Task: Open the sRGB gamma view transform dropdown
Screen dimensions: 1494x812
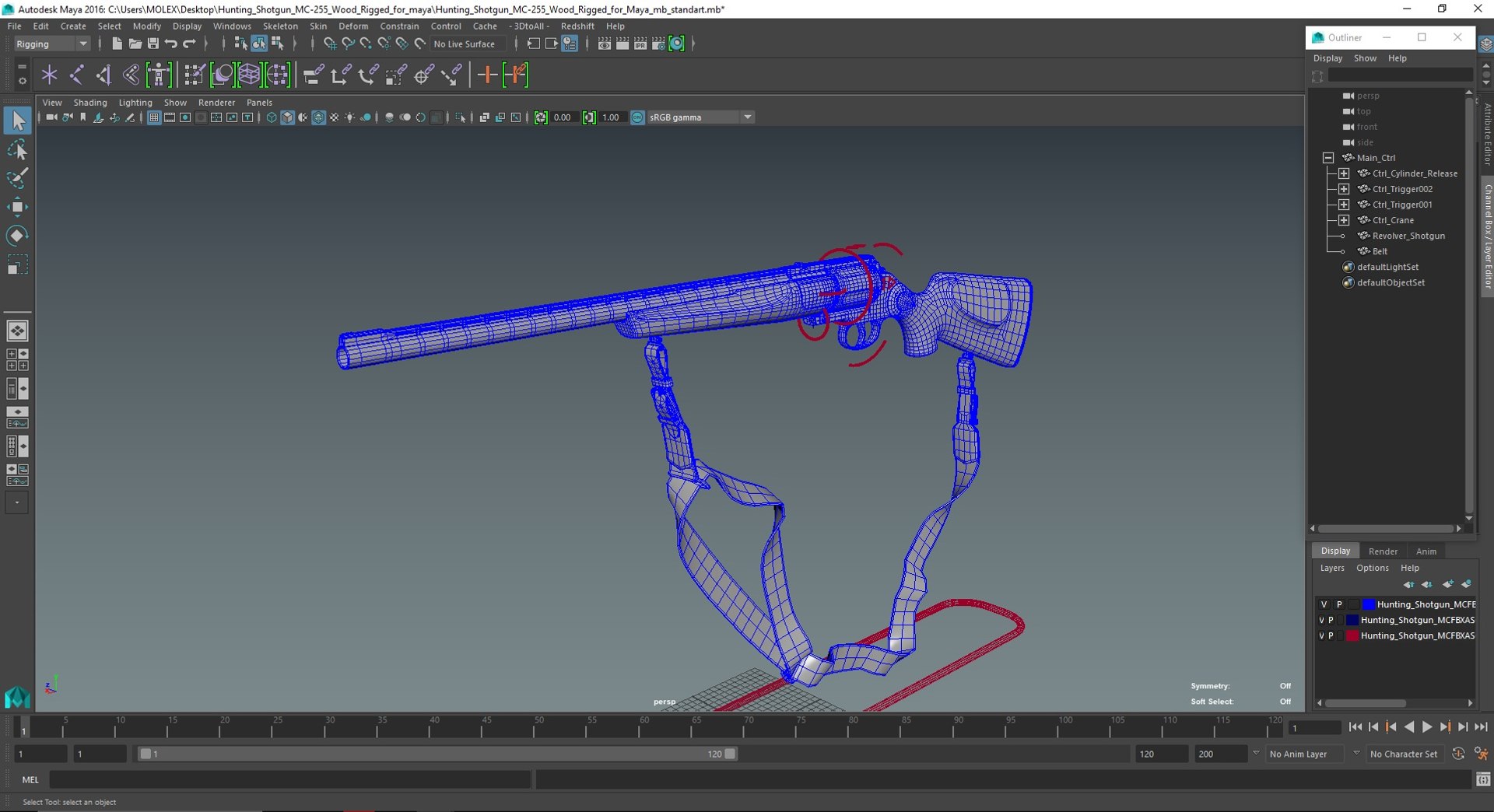Action: 702,117
